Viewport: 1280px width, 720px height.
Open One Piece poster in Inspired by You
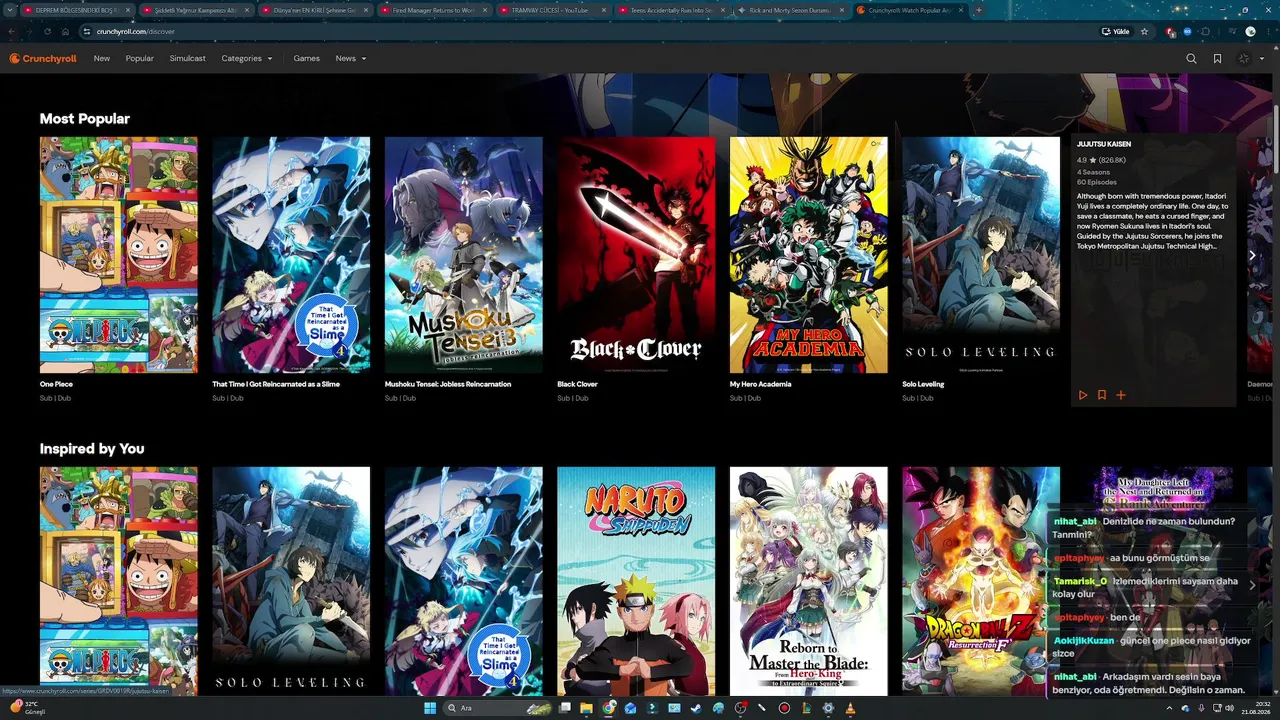(119, 581)
